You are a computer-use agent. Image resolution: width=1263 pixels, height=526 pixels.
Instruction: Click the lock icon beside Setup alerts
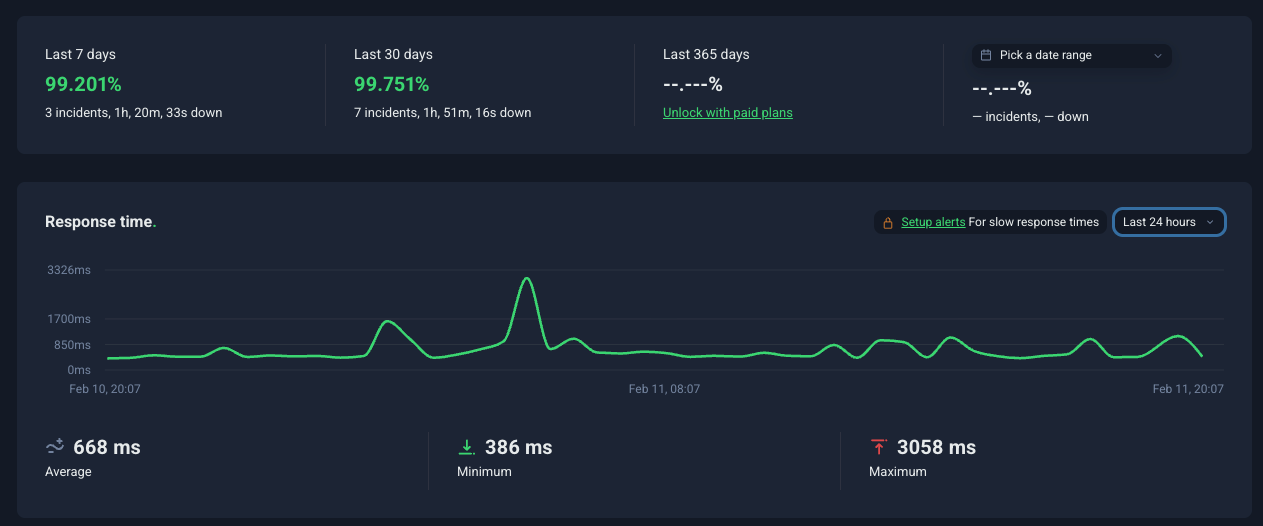[888, 222]
